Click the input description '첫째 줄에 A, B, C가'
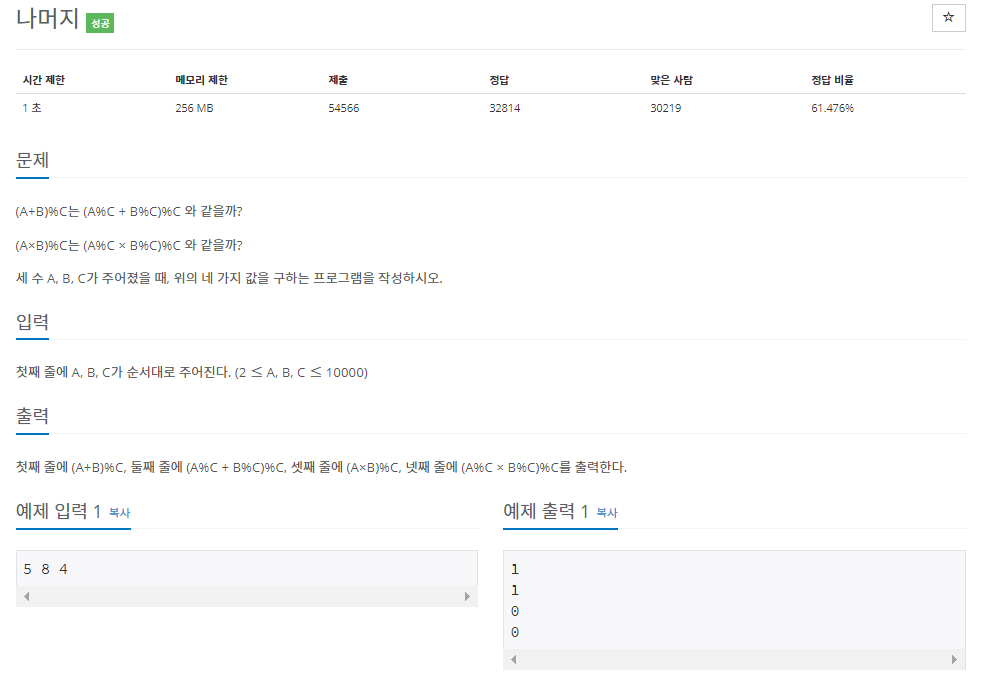Viewport: 982px width, 681px height. [x=192, y=373]
